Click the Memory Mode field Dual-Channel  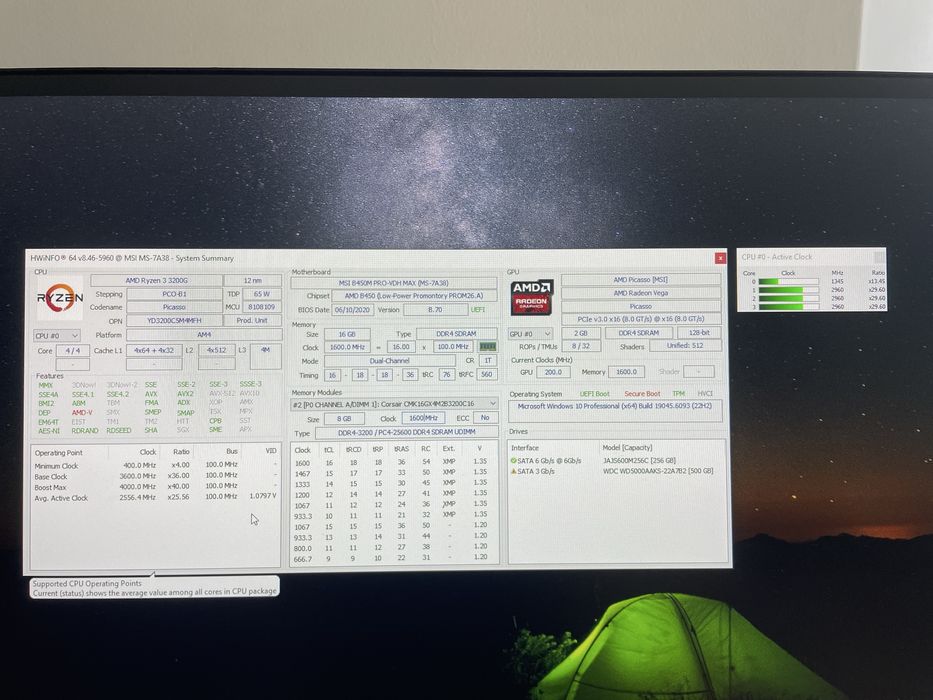point(390,361)
